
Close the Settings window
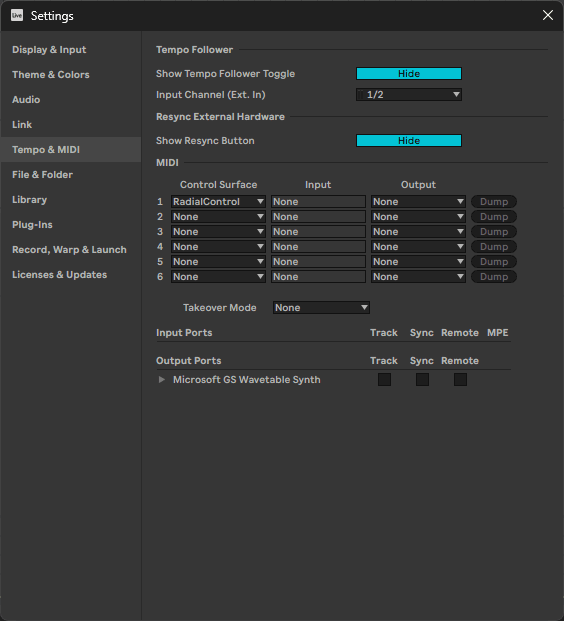pyautogui.click(x=548, y=15)
